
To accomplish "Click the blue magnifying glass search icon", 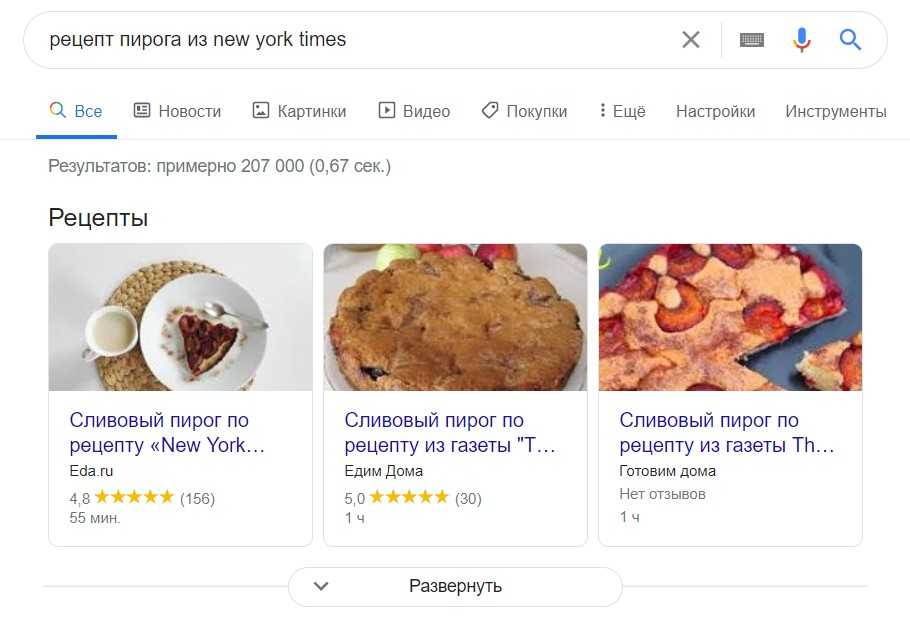I will (x=850, y=40).
